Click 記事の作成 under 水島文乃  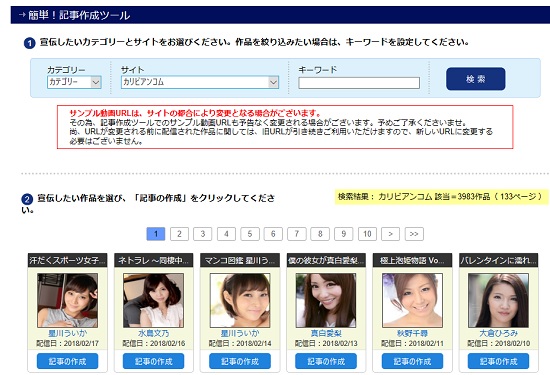point(153,361)
